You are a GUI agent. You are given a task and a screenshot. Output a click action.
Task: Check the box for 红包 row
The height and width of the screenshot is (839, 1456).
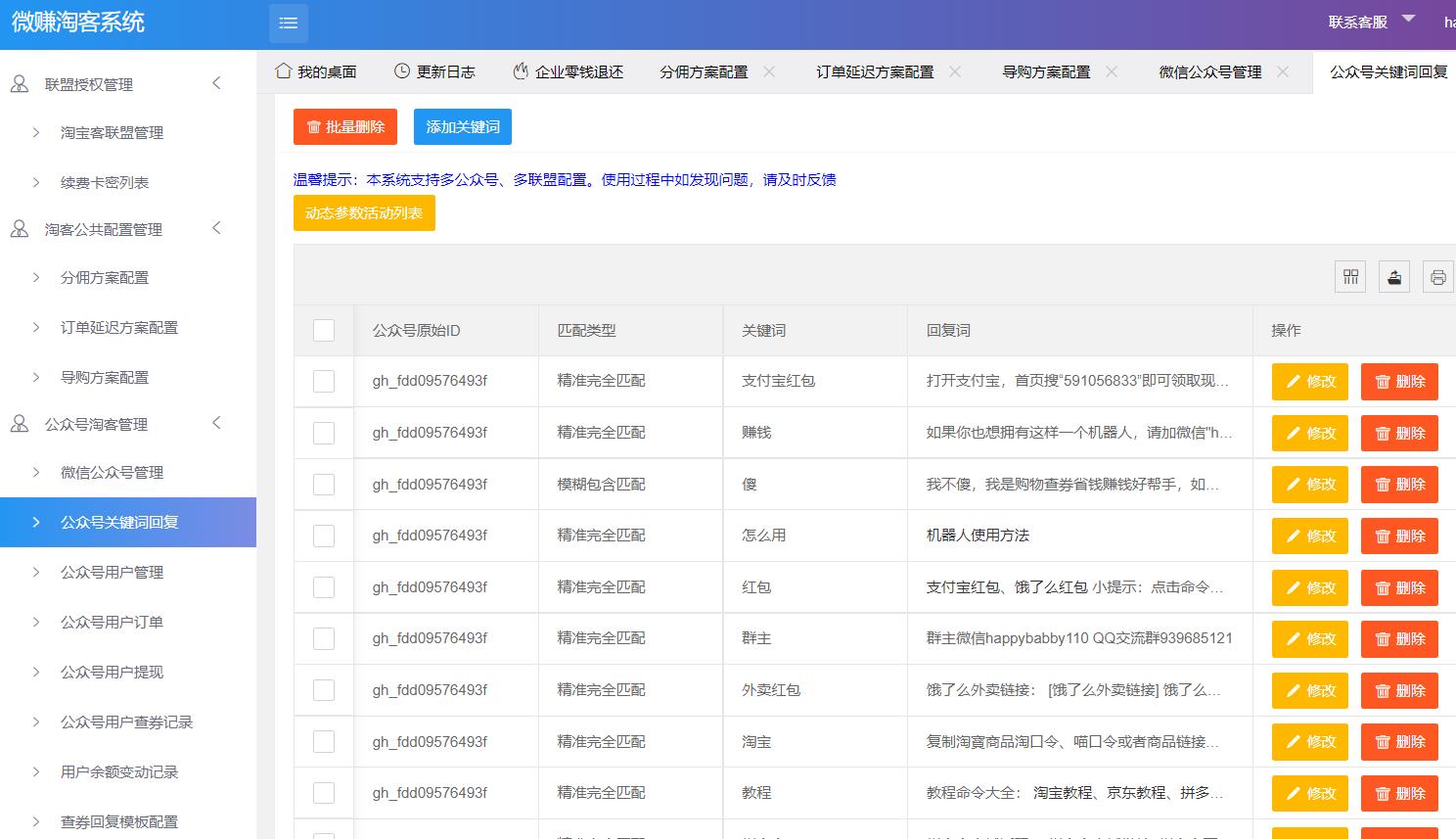[x=324, y=587]
